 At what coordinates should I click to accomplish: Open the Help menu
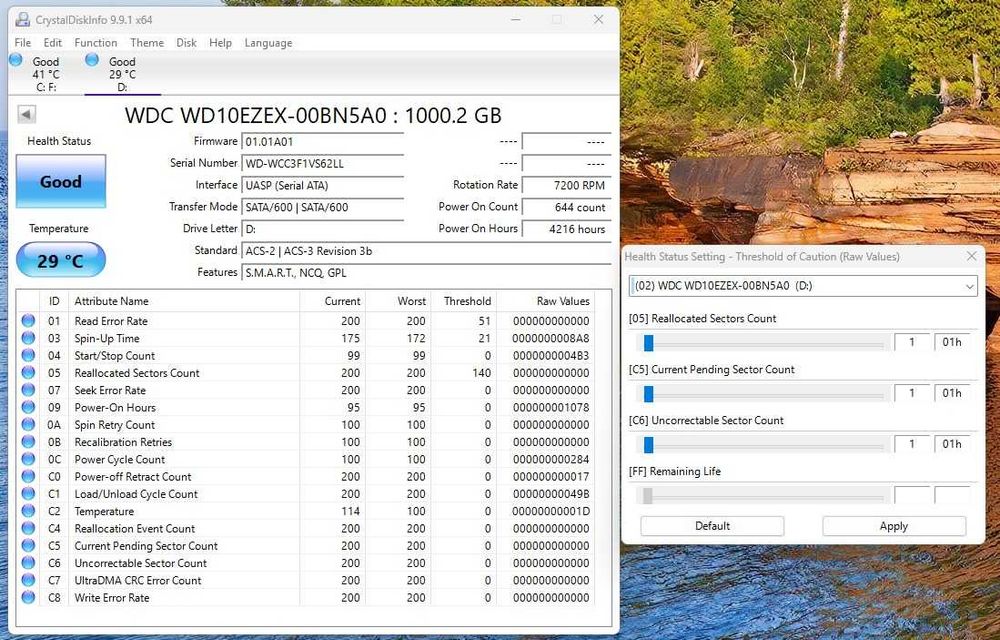pos(220,43)
